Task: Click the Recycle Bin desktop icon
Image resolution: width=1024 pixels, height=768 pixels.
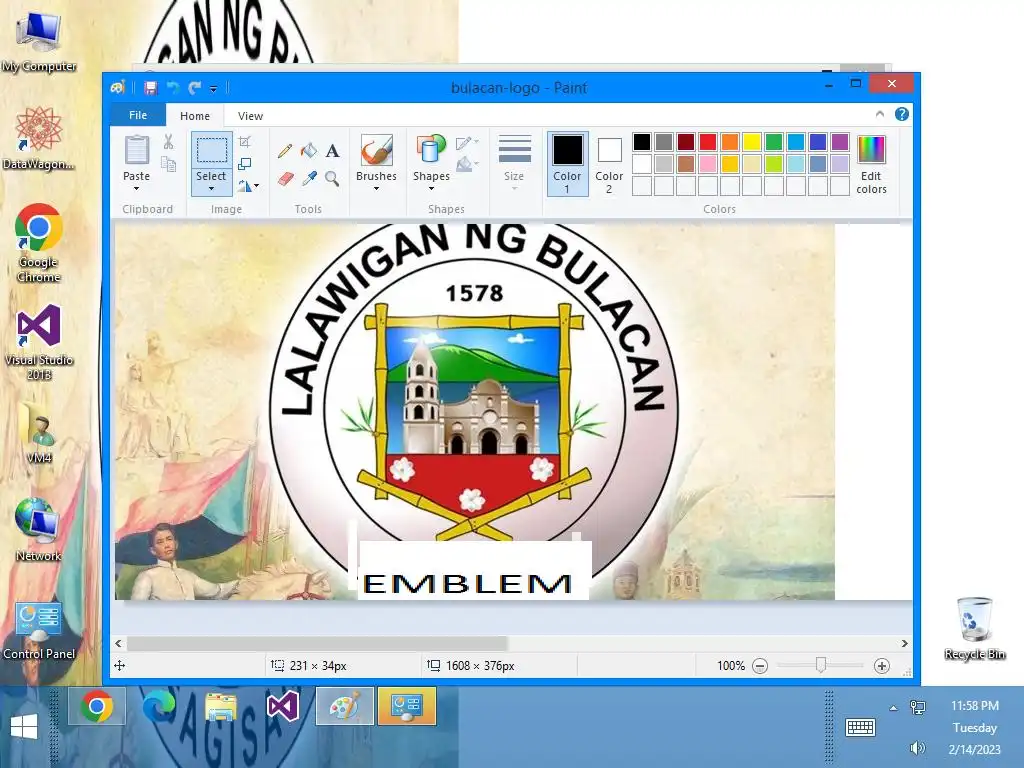Action: [x=974, y=628]
